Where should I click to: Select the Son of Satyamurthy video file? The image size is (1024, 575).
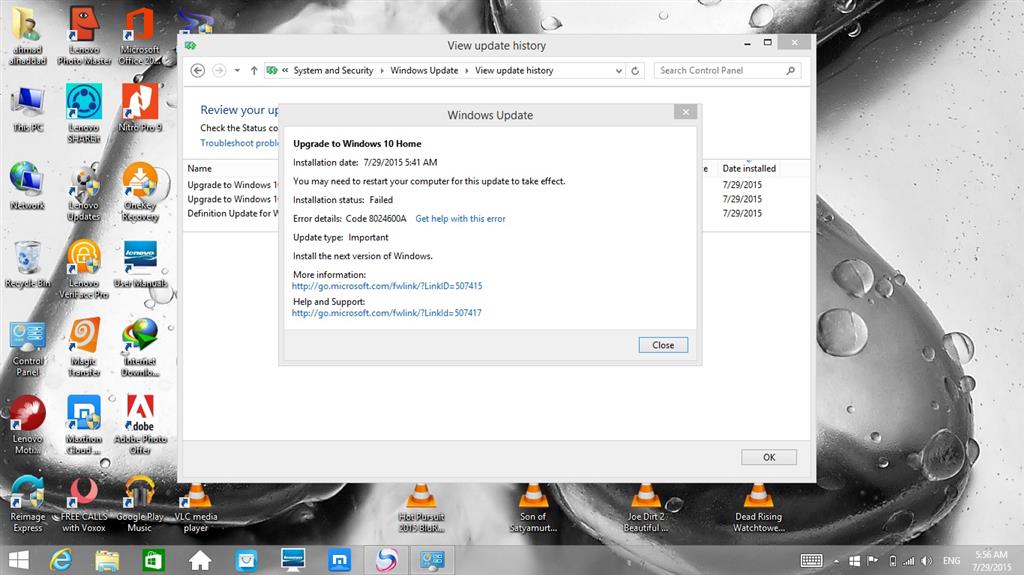click(x=533, y=507)
